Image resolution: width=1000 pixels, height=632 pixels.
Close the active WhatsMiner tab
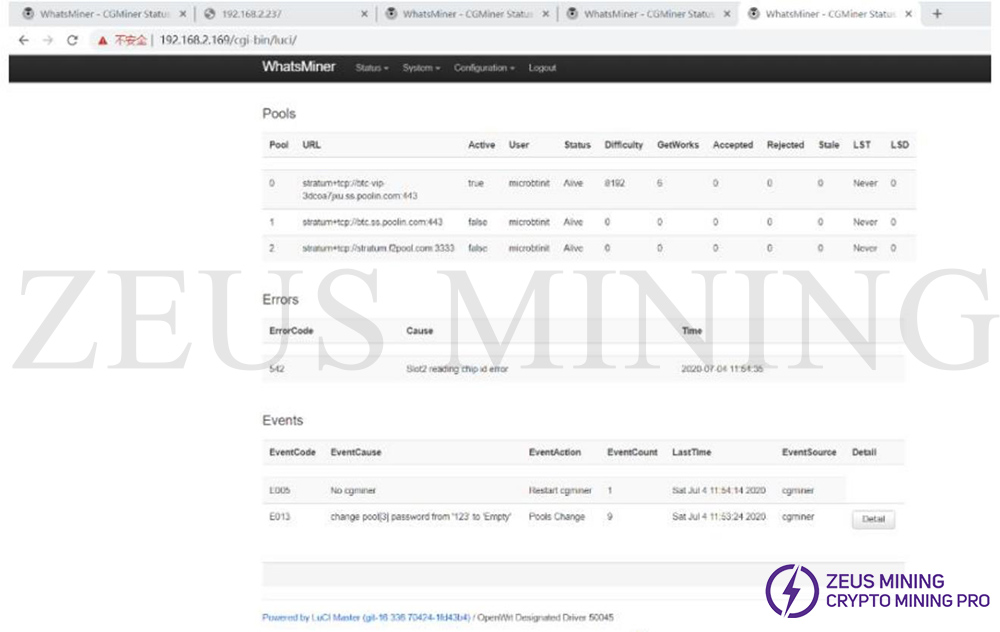tap(908, 14)
